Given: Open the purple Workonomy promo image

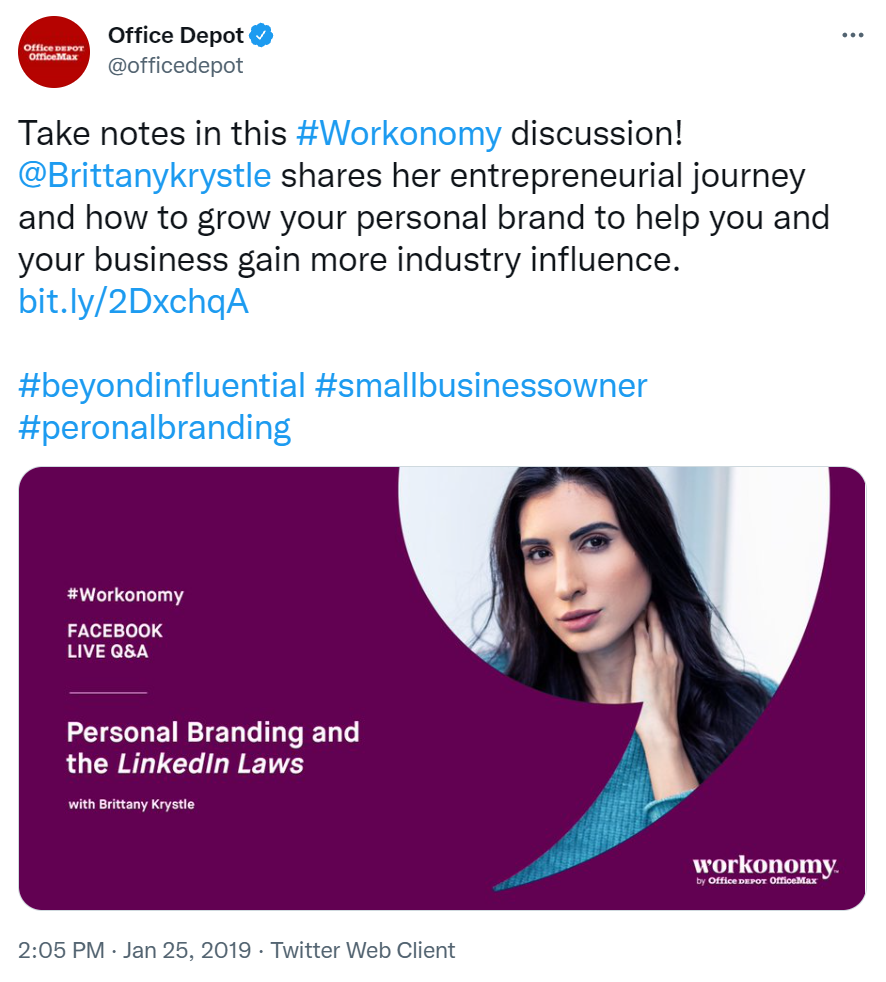Looking at the screenshot, I should [x=441, y=688].
